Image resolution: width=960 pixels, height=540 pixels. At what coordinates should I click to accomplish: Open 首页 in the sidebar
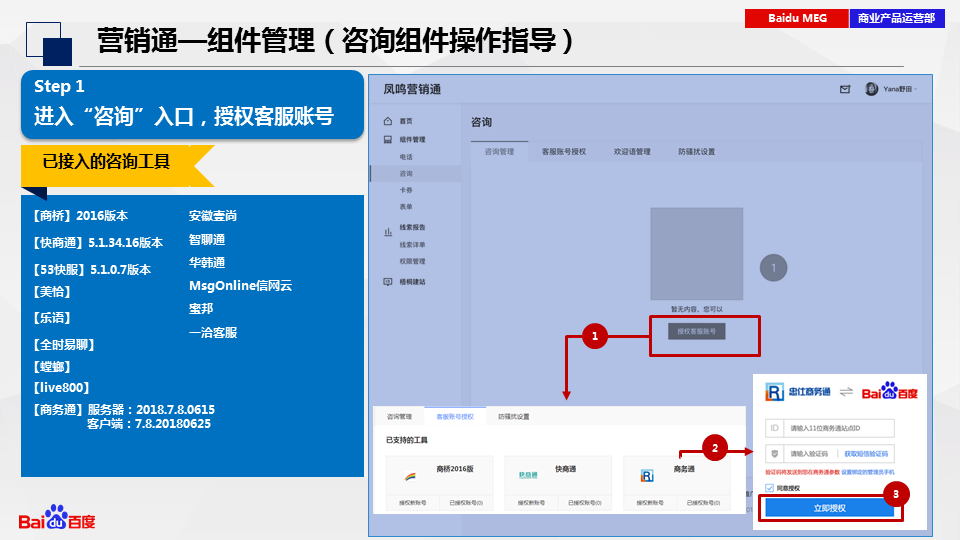coord(406,121)
